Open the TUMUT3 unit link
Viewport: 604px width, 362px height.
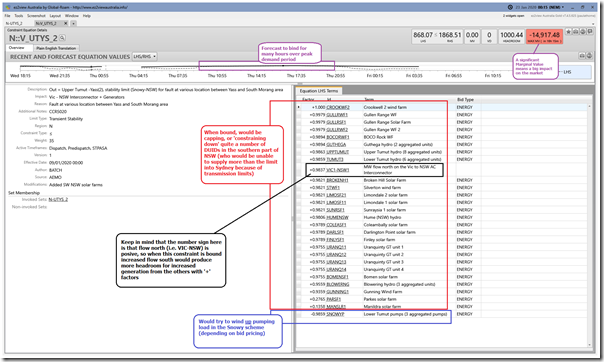pos(335,159)
